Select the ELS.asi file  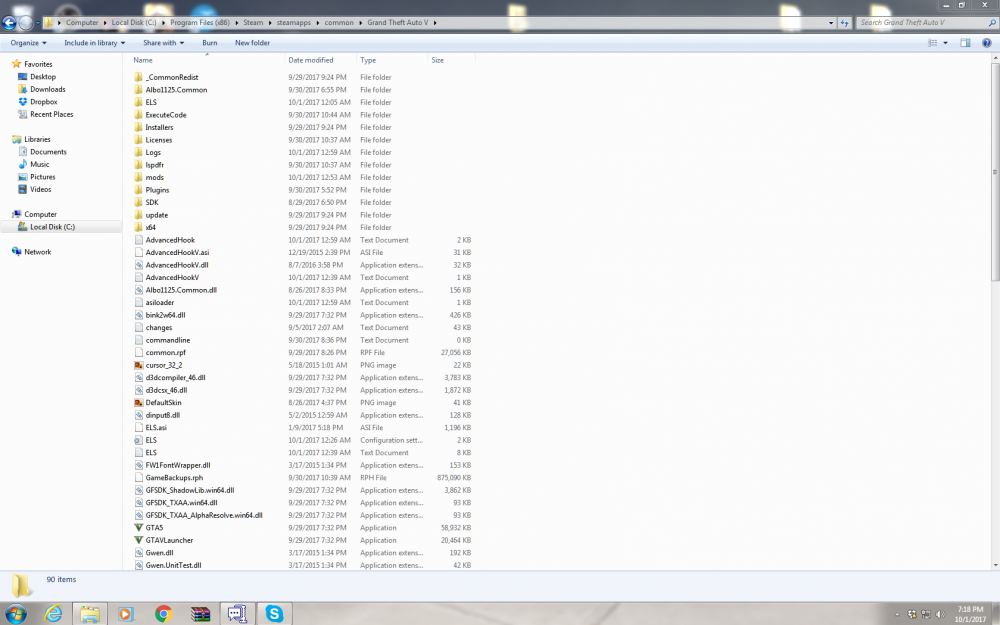(156, 428)
